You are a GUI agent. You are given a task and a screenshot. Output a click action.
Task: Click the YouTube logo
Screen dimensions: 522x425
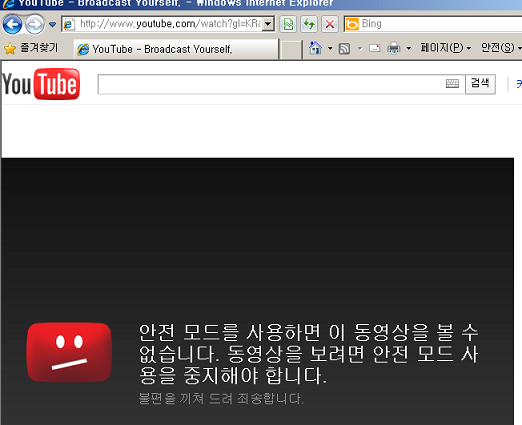coord(41,84)
